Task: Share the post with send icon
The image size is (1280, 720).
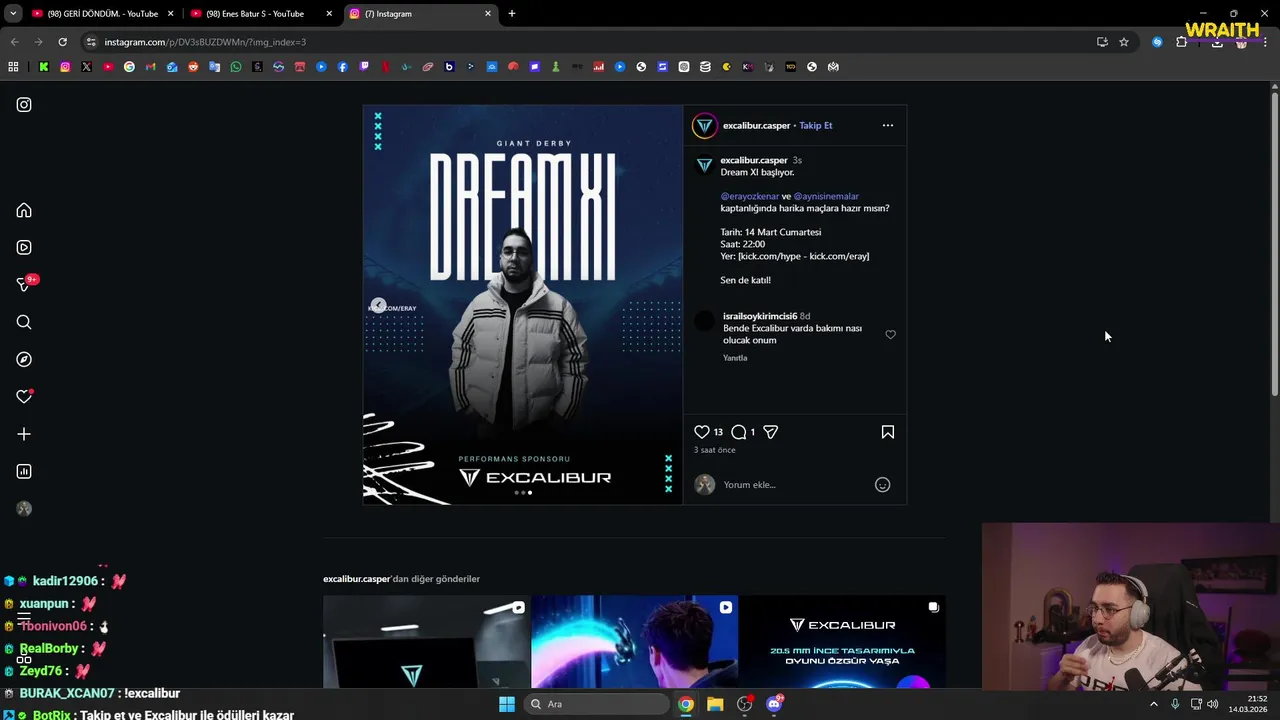Action: pos(770,432)
